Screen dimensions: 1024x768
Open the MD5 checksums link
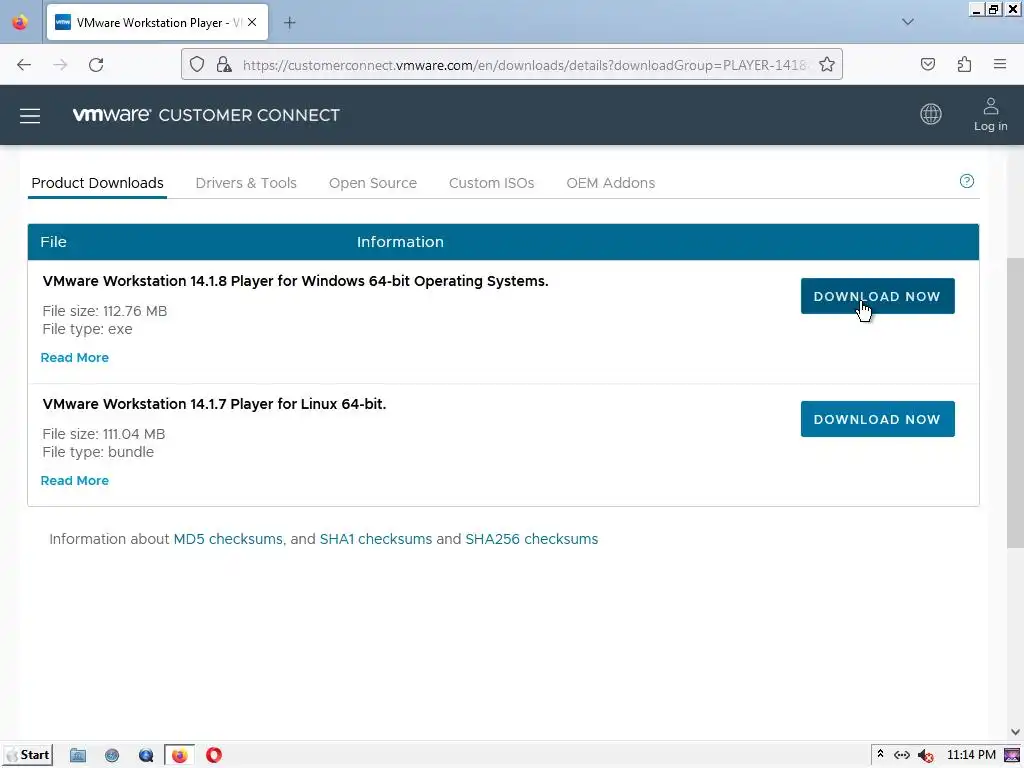pos(228,539)
